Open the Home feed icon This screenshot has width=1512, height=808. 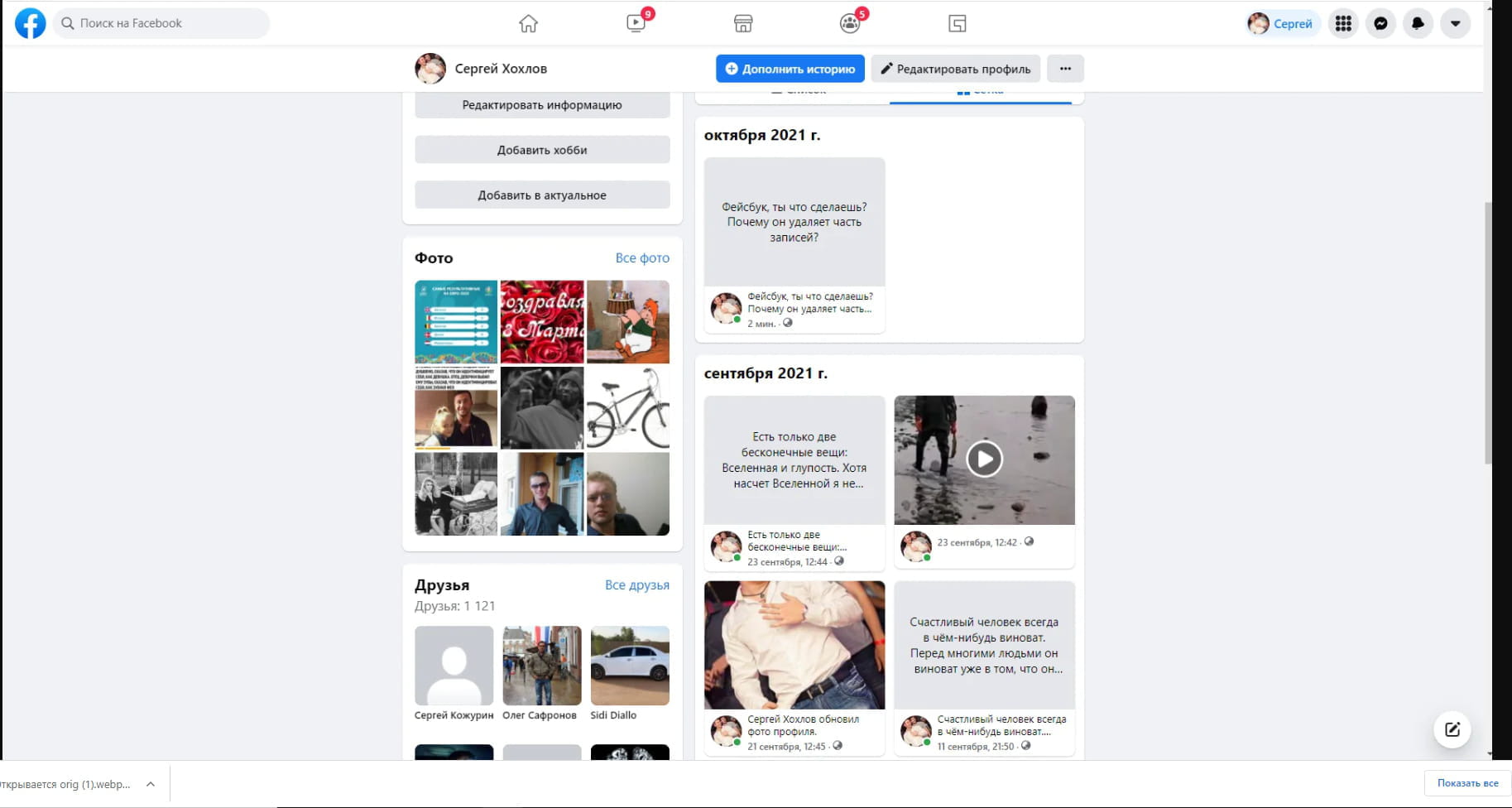(x=528, y=23)
